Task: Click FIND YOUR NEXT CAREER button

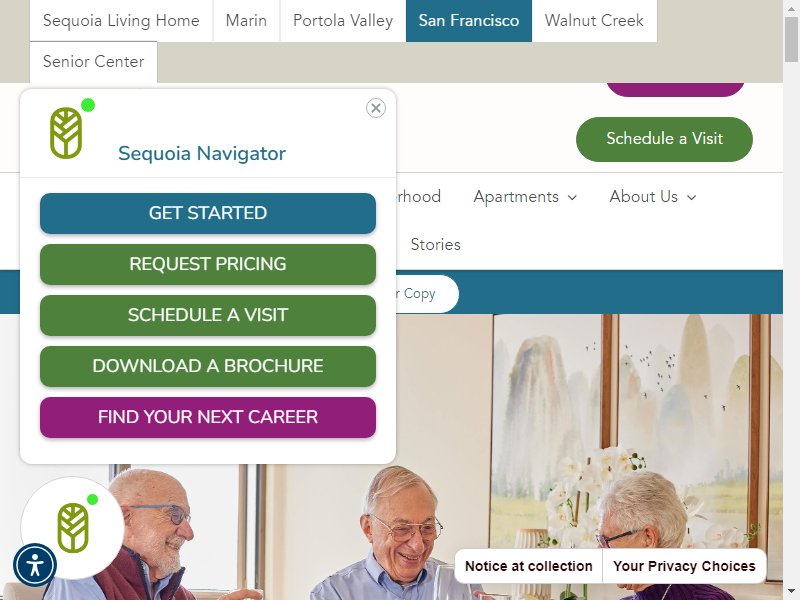Action: pos(208,417)
